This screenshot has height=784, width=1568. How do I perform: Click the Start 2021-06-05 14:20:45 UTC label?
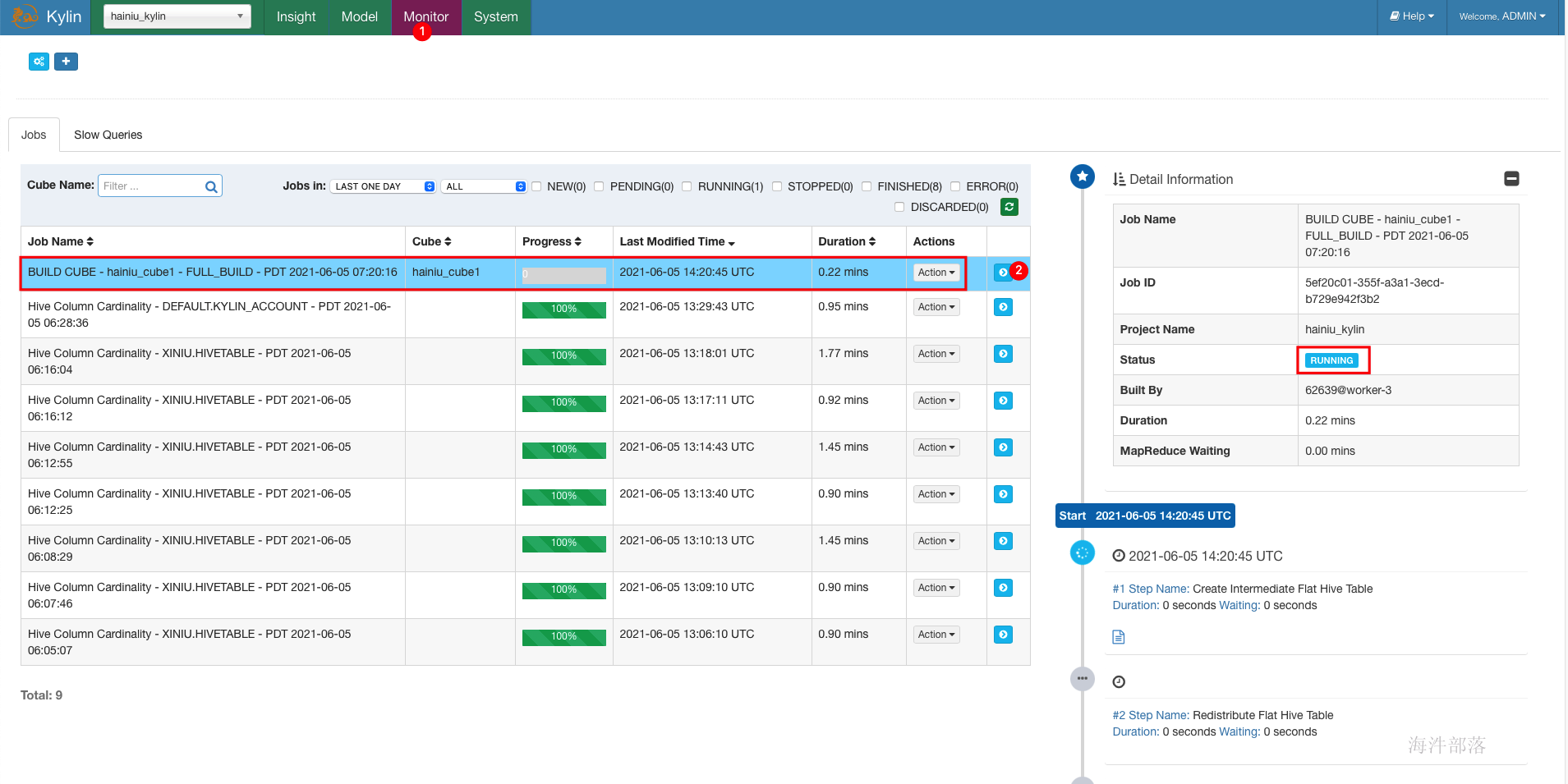(1145, 516)
